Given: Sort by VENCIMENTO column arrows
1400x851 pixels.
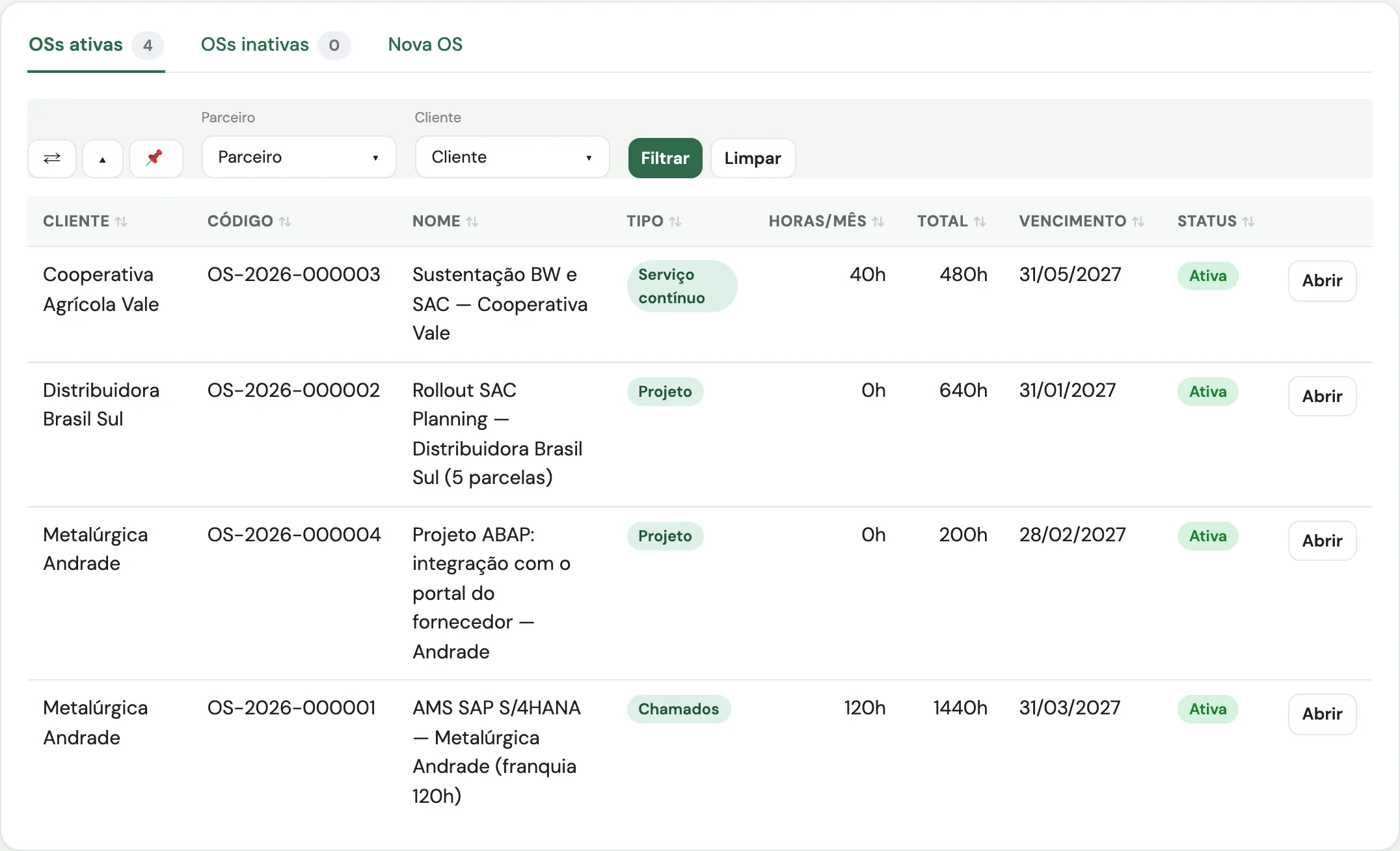Looking at the screenshot, I should 1138,222.
